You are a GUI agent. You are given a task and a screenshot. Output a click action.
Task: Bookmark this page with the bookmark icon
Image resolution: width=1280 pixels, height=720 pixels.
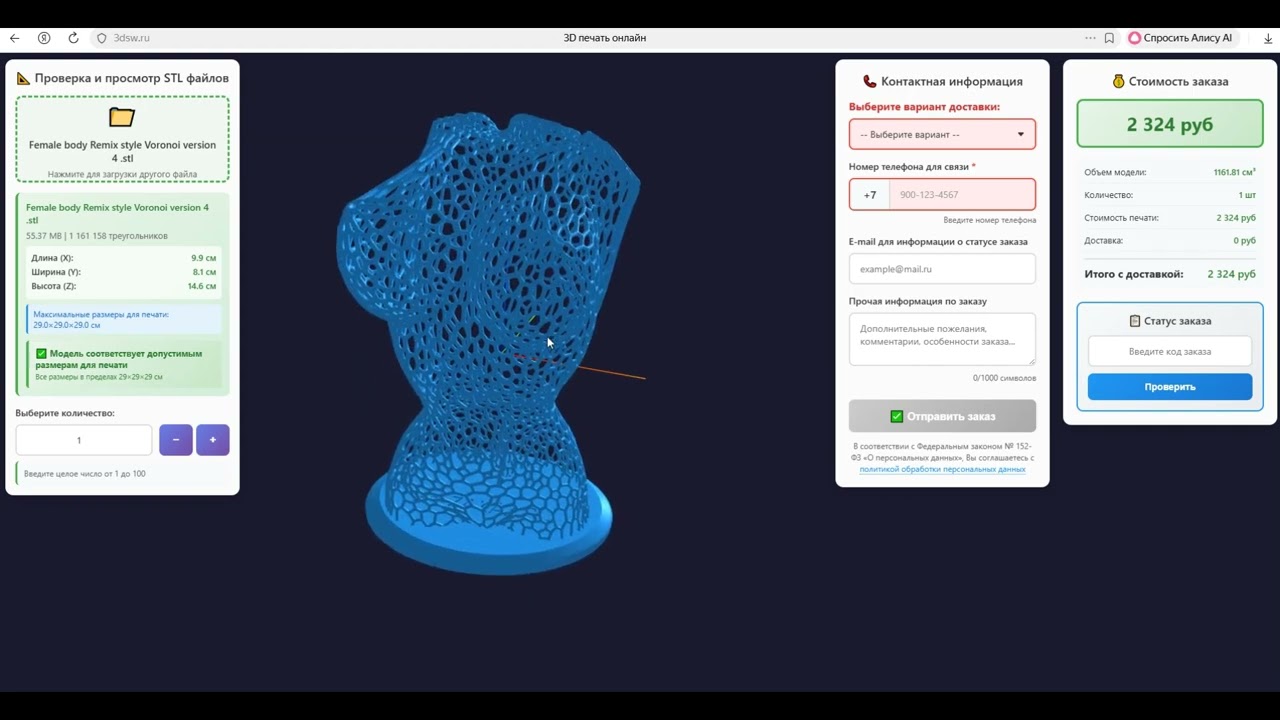[1109, 38]
